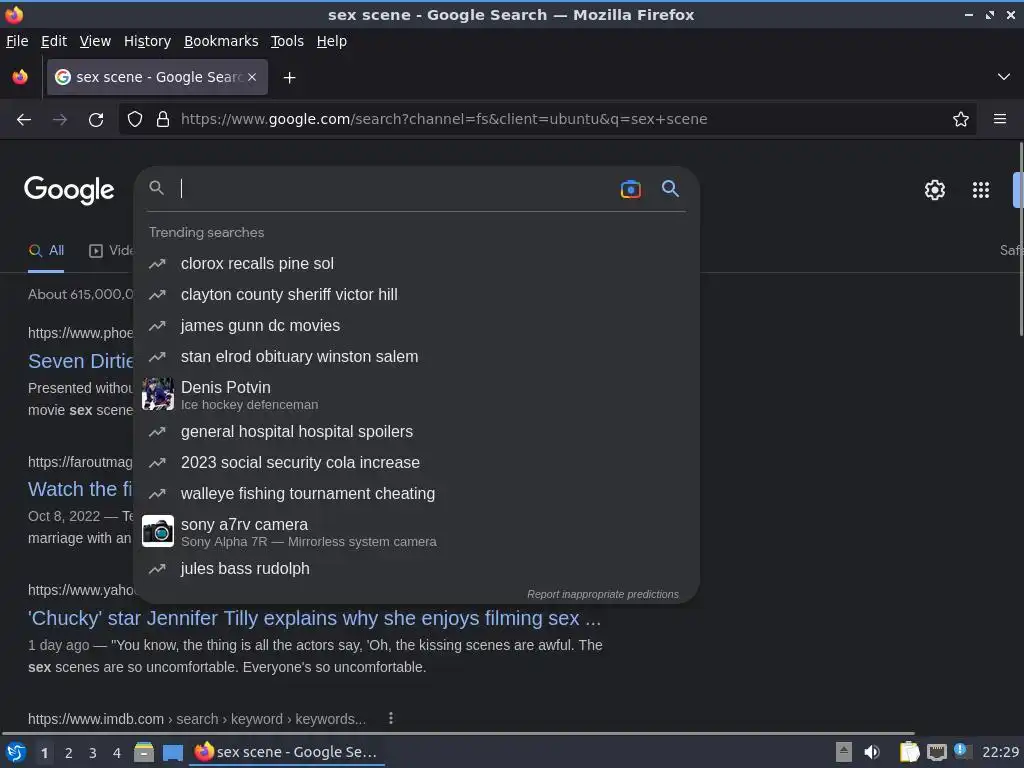
Task: Select suggestion 'clayton county sheriff victor hill'
Action: 416,295
